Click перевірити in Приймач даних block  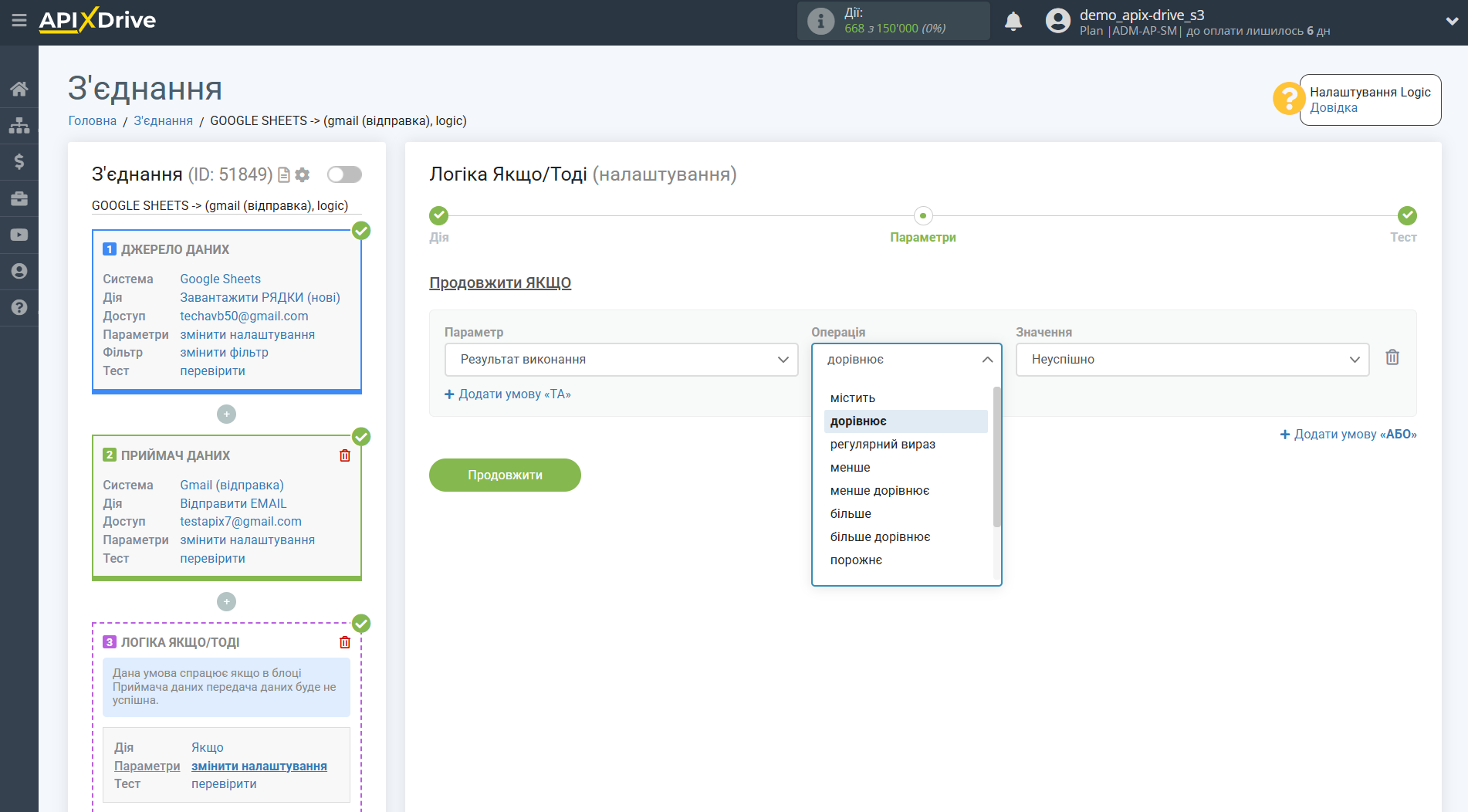pos(212,559)
